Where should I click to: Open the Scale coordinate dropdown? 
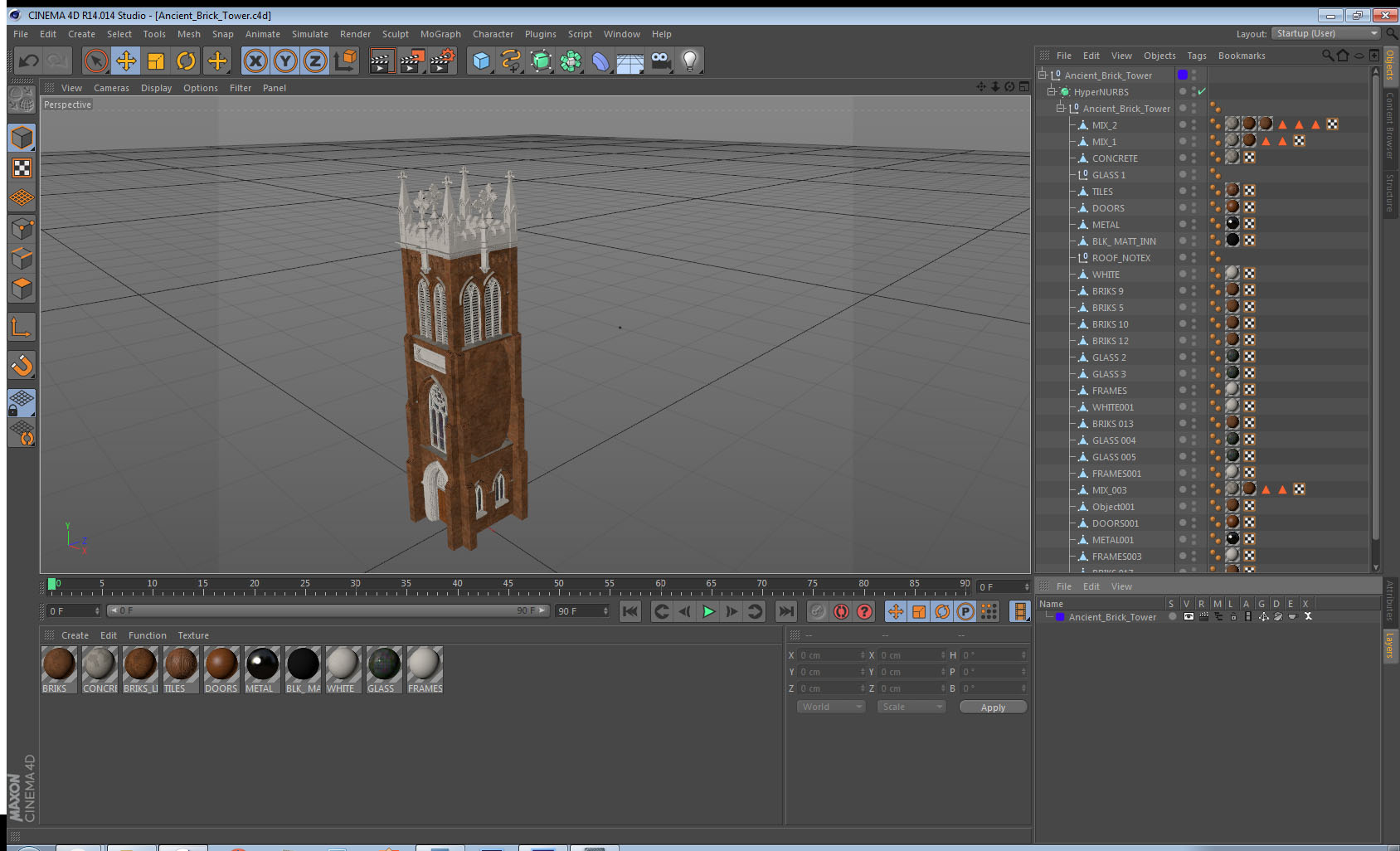click(x=911, y=707)
